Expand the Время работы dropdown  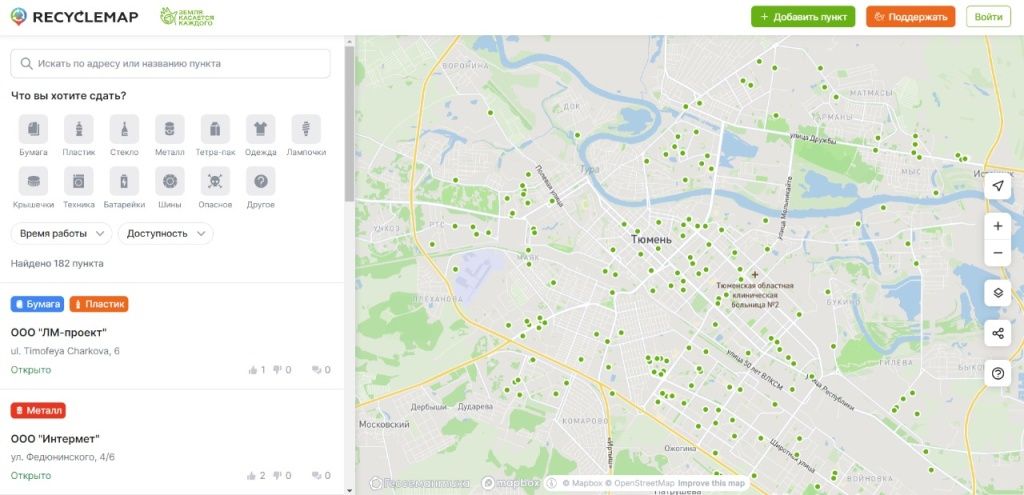click(x=61, y=233)
